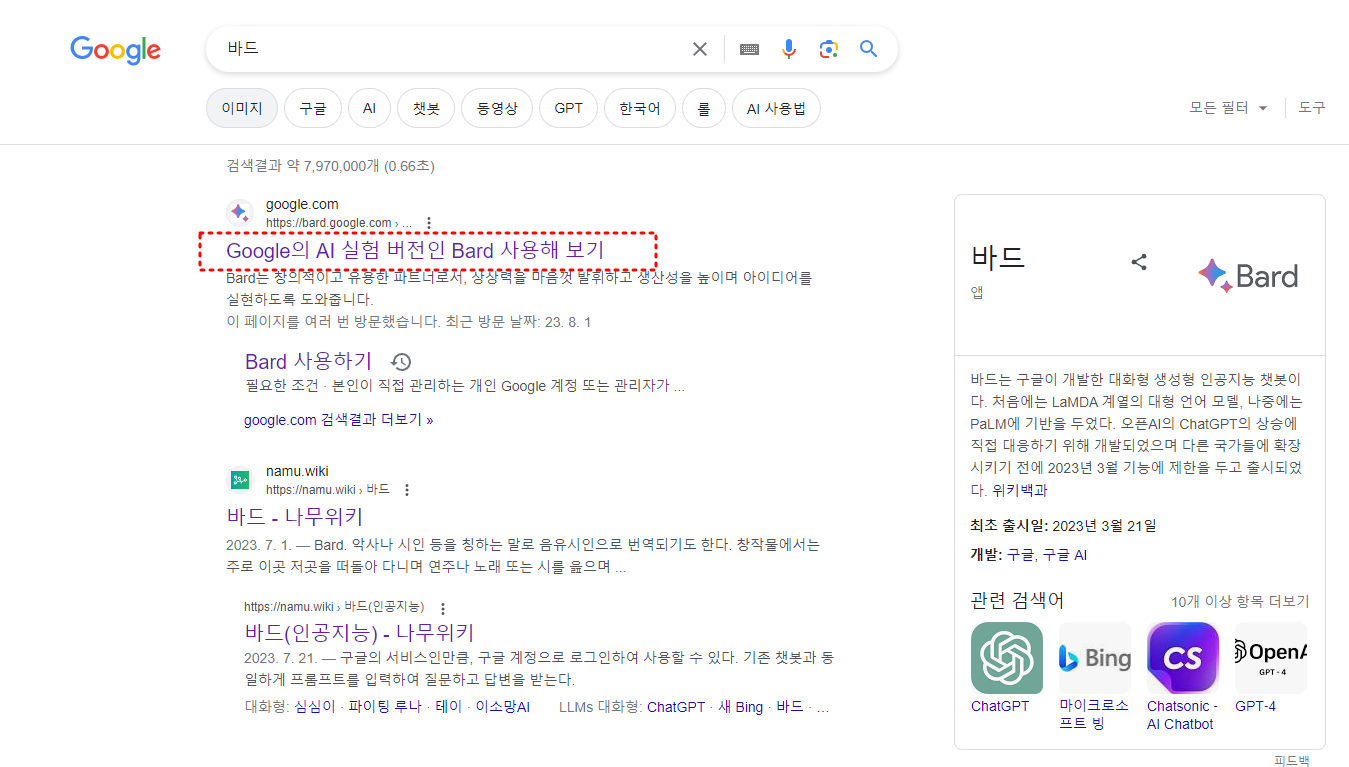Search by image with Lens icon
Image resolution: width=1349 pixels, height=767 pixels.
pyautogui.click(x=828, y=49)
